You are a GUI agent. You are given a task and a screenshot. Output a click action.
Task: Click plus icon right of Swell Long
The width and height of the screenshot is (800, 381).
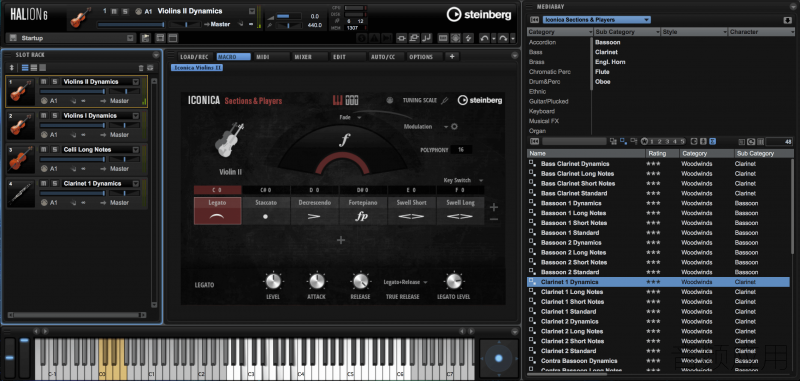(494, 208)
